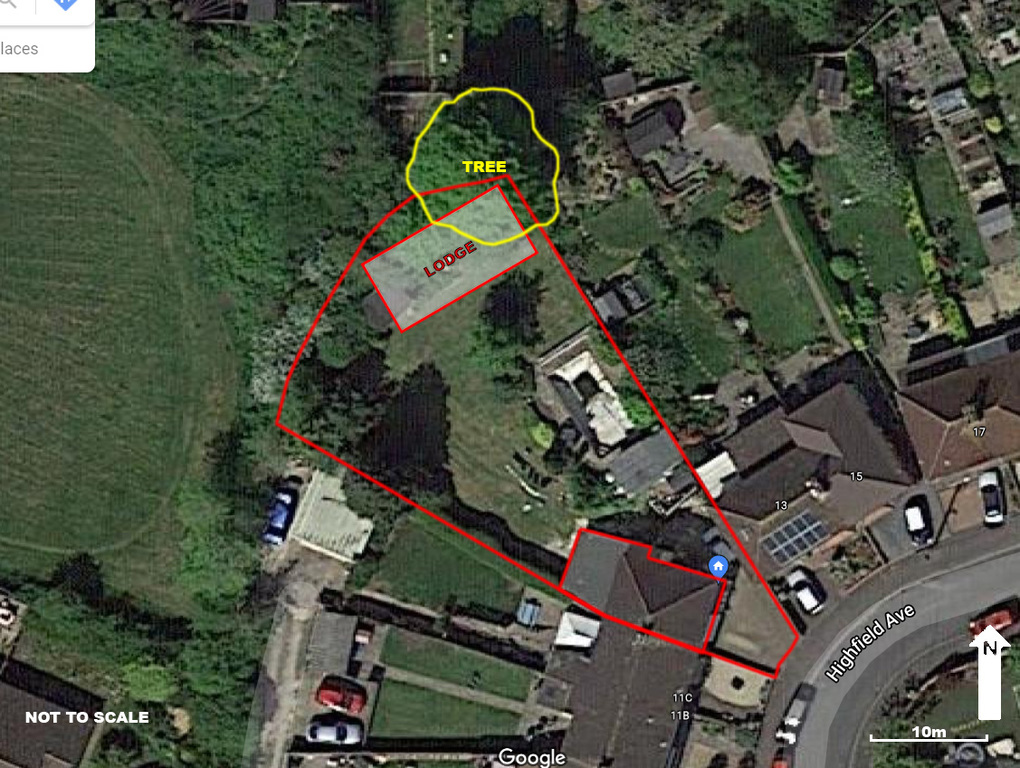Click the blue home marker pin
Image resolution: width=1020 pixels, height=768 pixels.
[718, 567]
